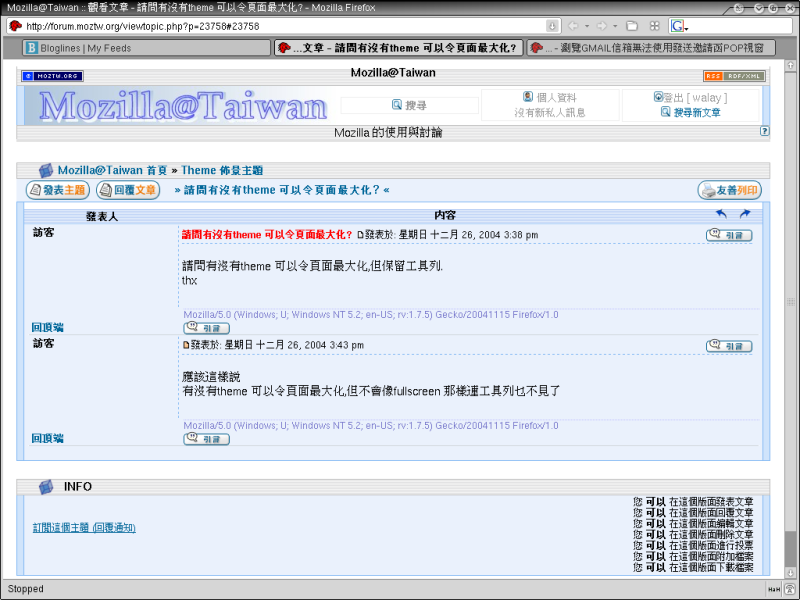Open the Back history dropdown arrow

click(587, 26)
